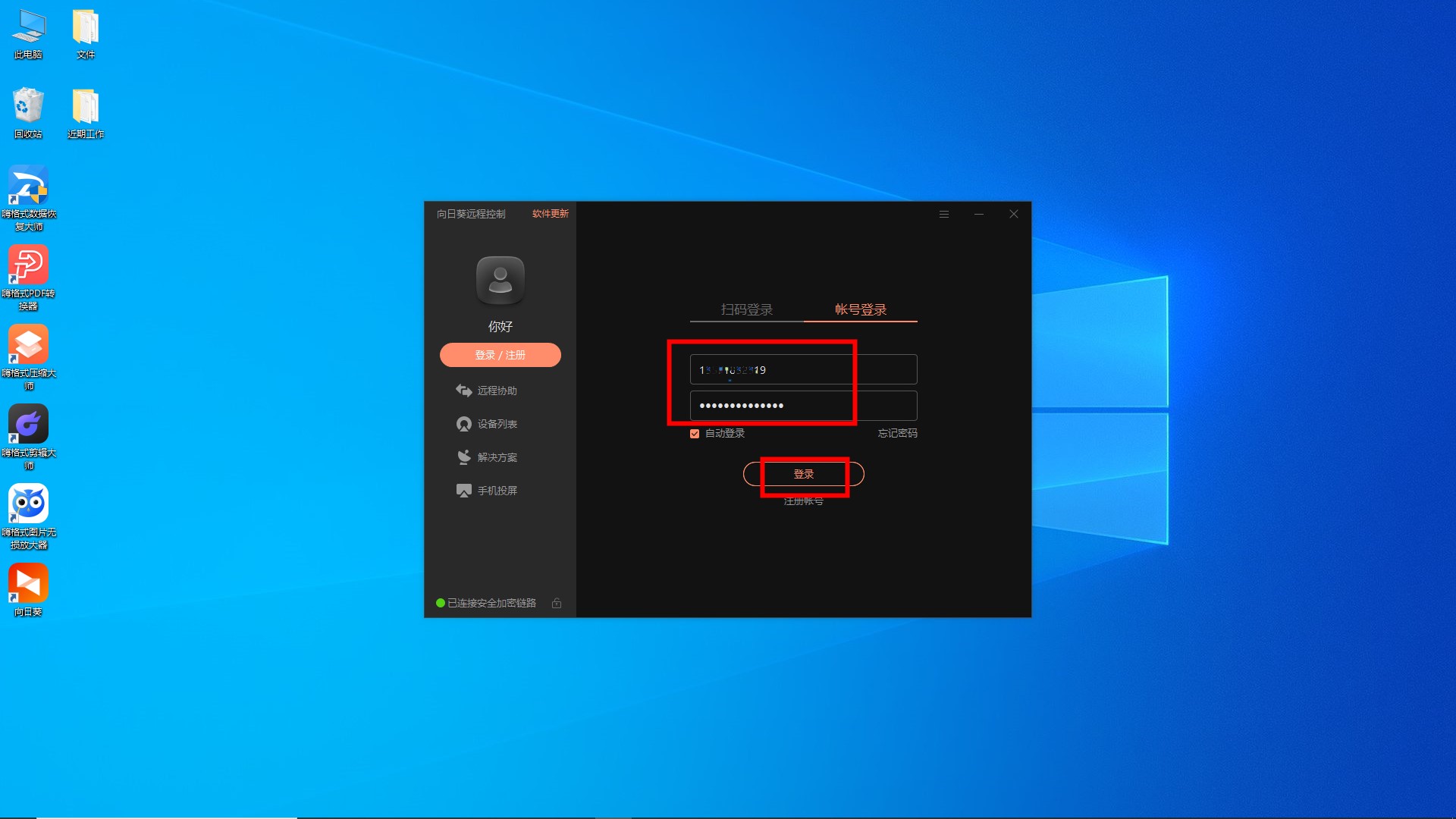Minimize the 向日葵远程控制 window
The width and height of the screenshot is (1456, 819).
coord(979,215)
